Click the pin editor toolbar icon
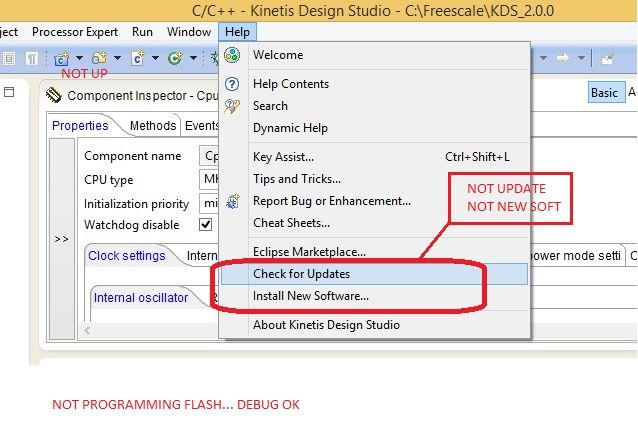 coord(607,59)
